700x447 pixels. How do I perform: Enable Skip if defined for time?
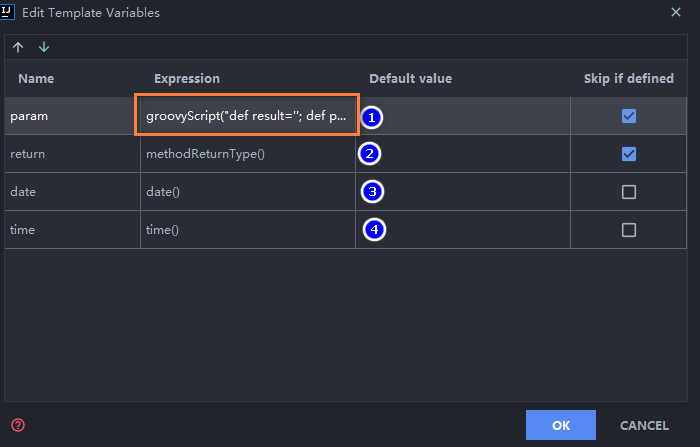tap(628, 230)
